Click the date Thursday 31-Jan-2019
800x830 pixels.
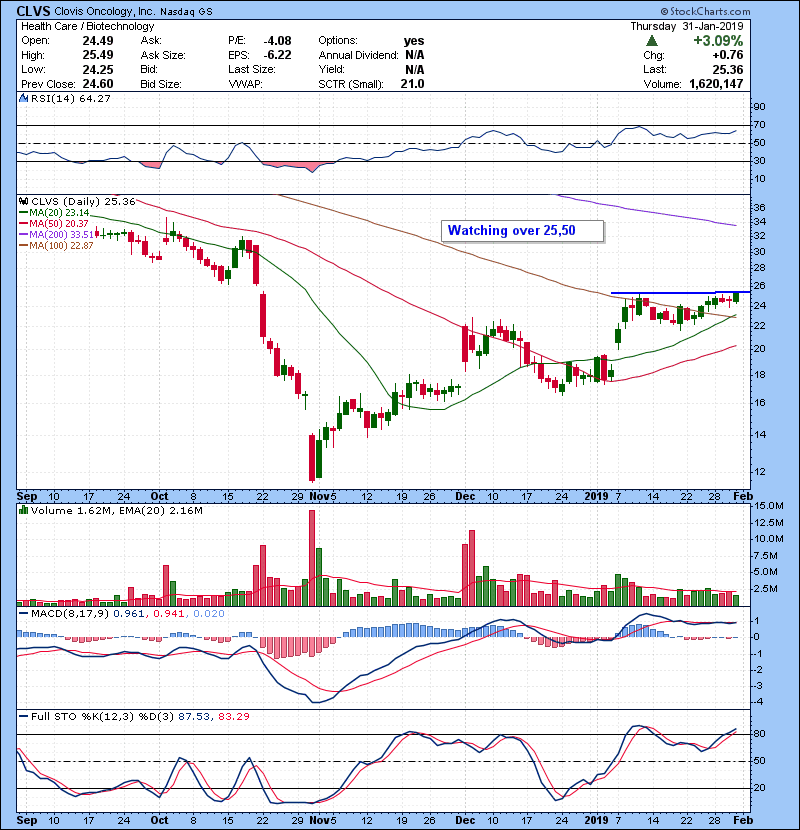tap(687, 26)
